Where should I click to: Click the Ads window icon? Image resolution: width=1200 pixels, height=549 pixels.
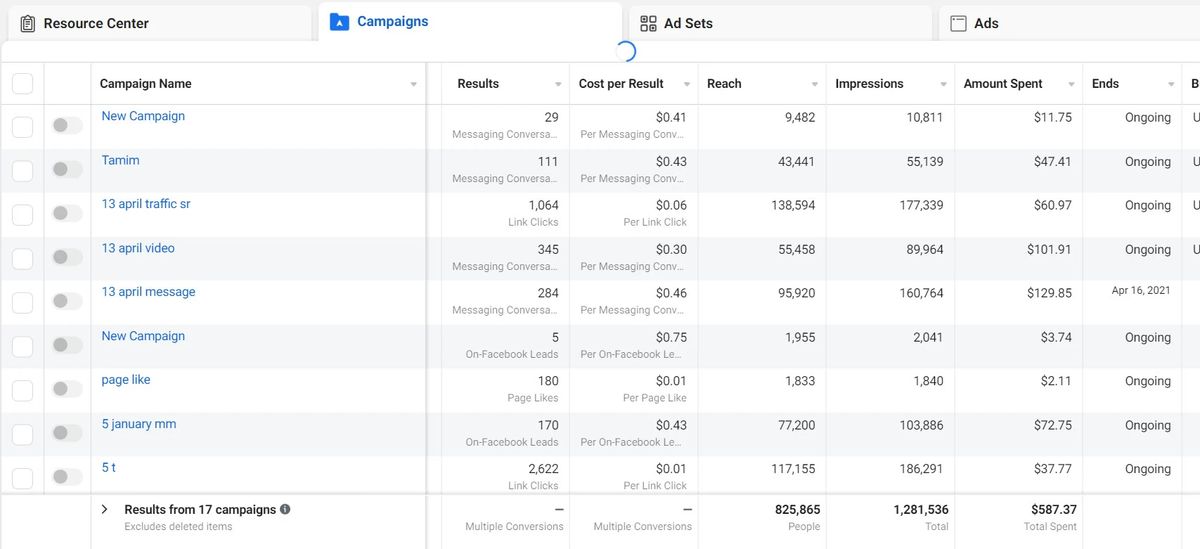click(x=958, y=23)
